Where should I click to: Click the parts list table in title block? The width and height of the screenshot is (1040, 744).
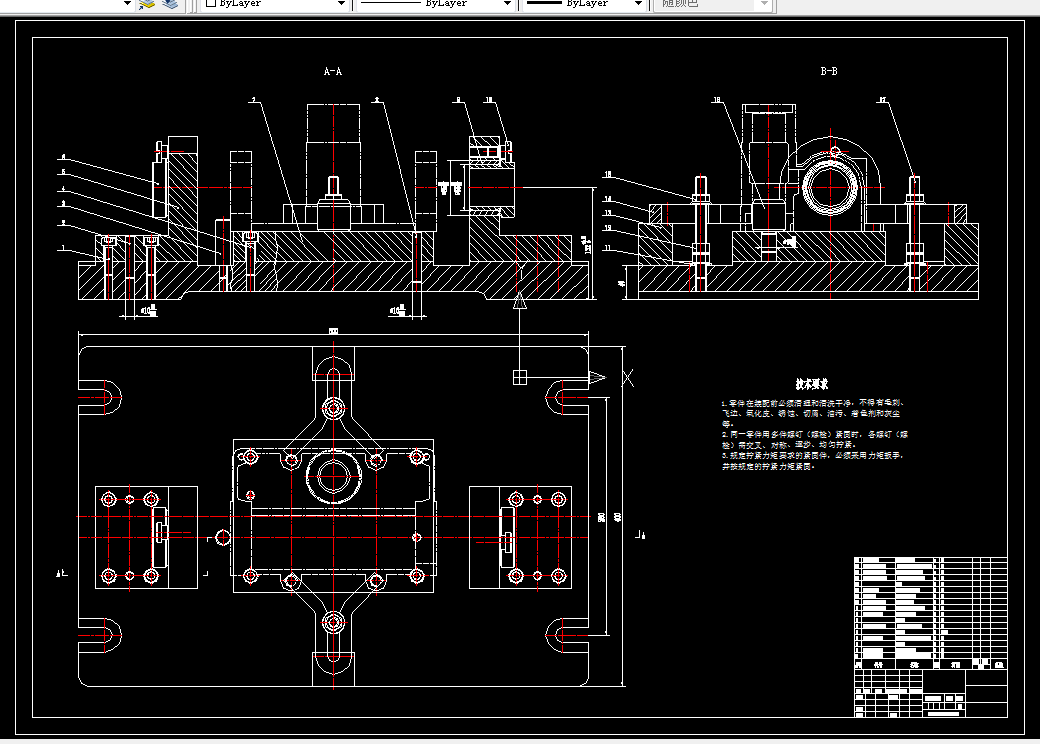point(931,613)
